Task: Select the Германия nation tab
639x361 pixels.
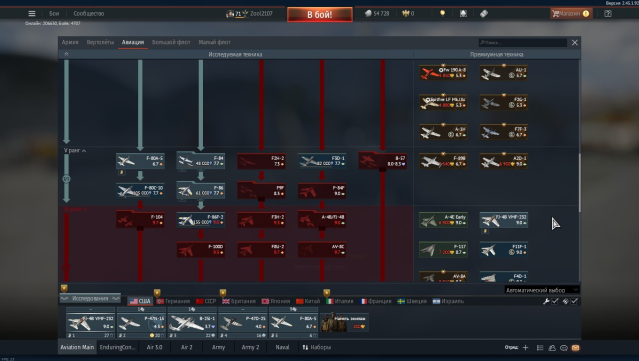Action: 173,301
